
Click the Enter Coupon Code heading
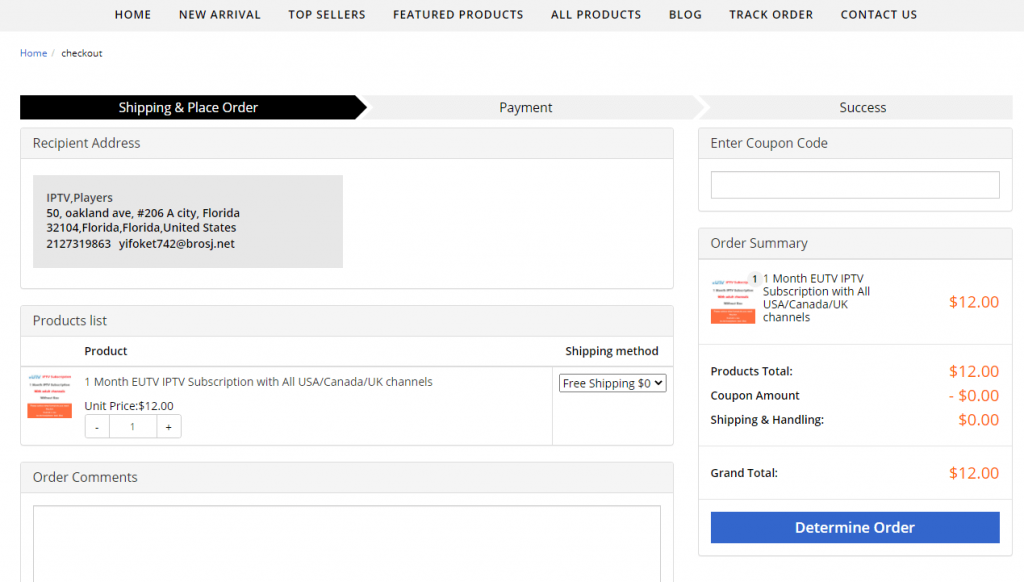[769, 143]
